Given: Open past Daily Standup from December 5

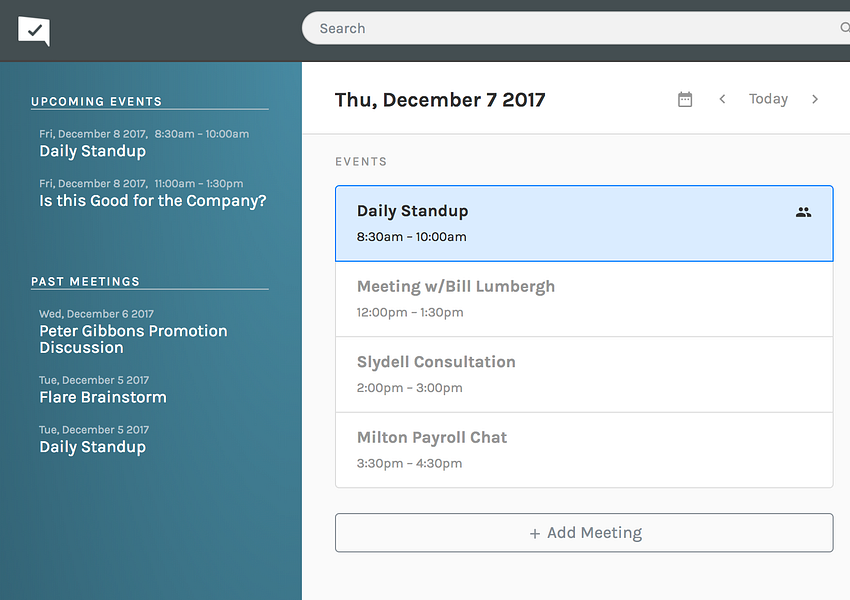Looking at the screenshot, I should coord(92,447).
